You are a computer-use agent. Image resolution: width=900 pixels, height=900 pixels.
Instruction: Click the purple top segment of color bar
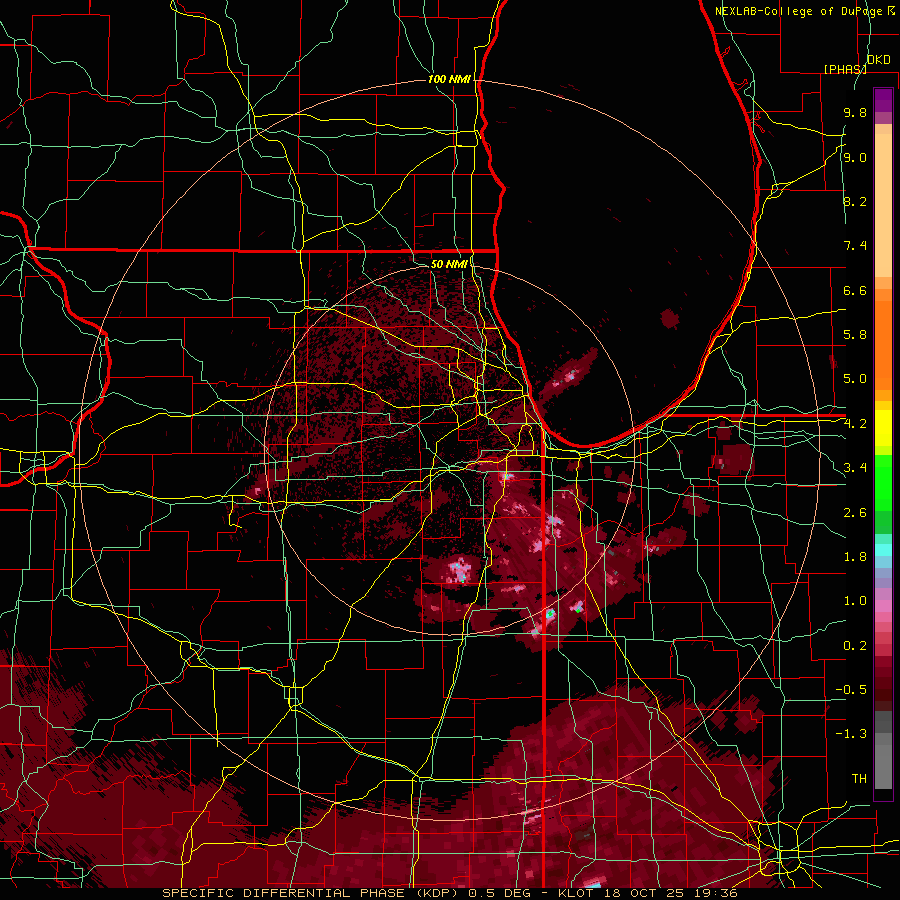[x=883, y=101]
